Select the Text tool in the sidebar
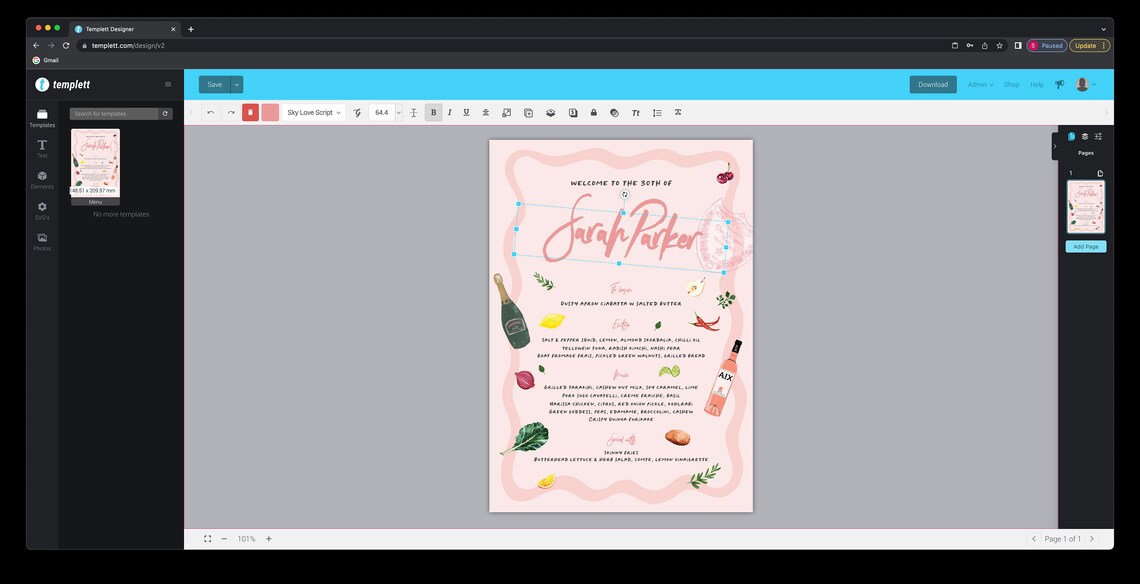The width and height of the screenshot is (1140, 584). point(42,148)
